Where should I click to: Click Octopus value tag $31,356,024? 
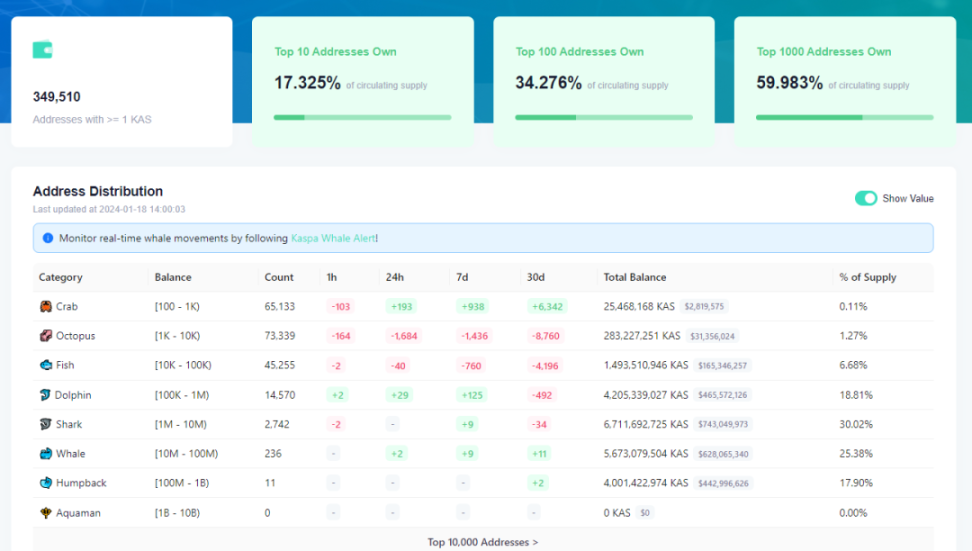click(x=712, y=336)
